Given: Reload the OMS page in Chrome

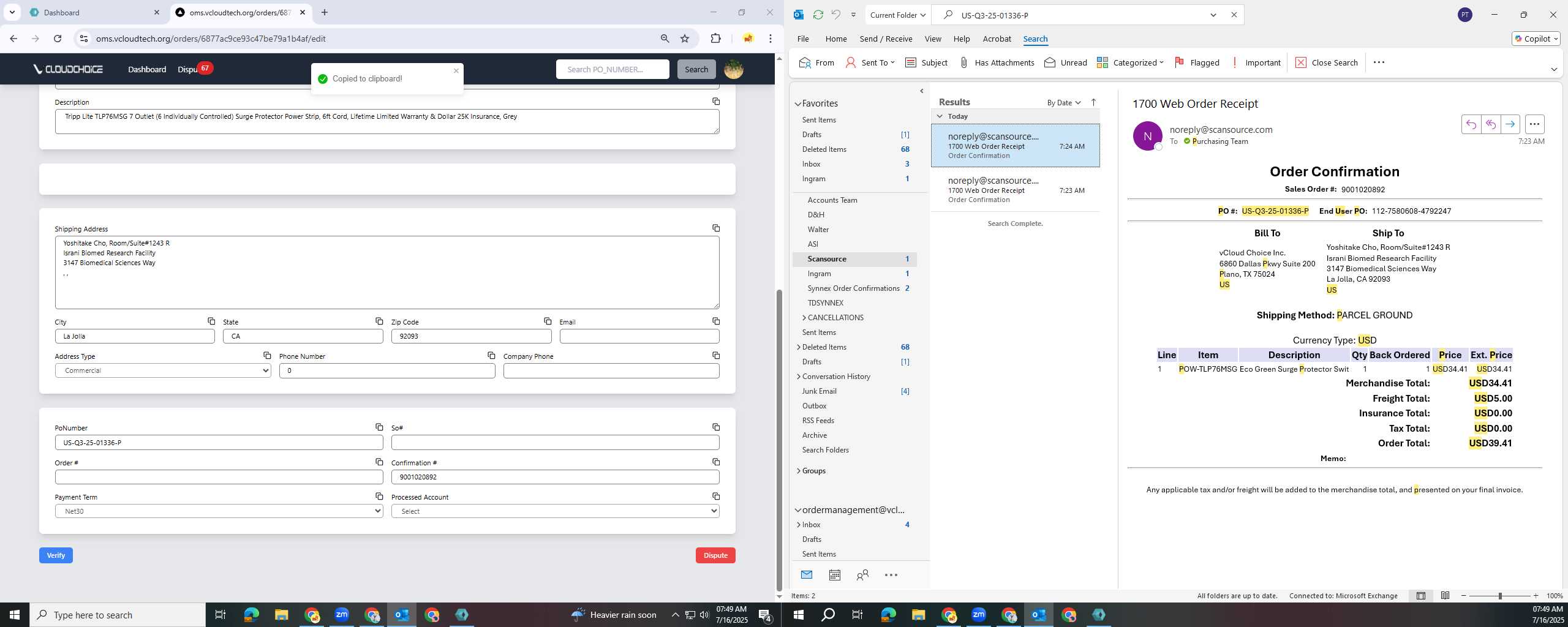Looking at the screenshot, I should coord(58,39).
